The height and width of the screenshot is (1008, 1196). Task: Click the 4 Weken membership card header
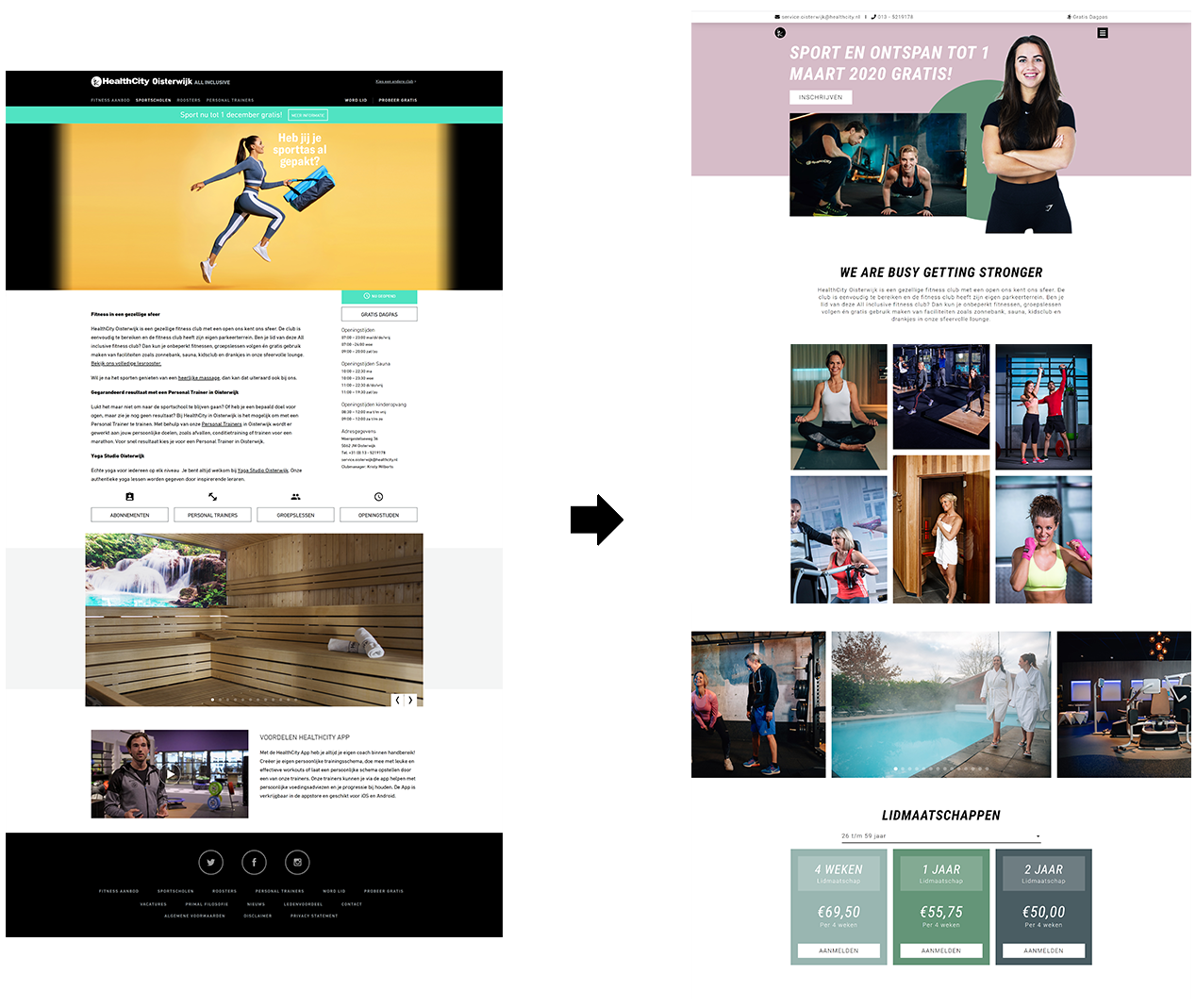[x=839, y=873]
